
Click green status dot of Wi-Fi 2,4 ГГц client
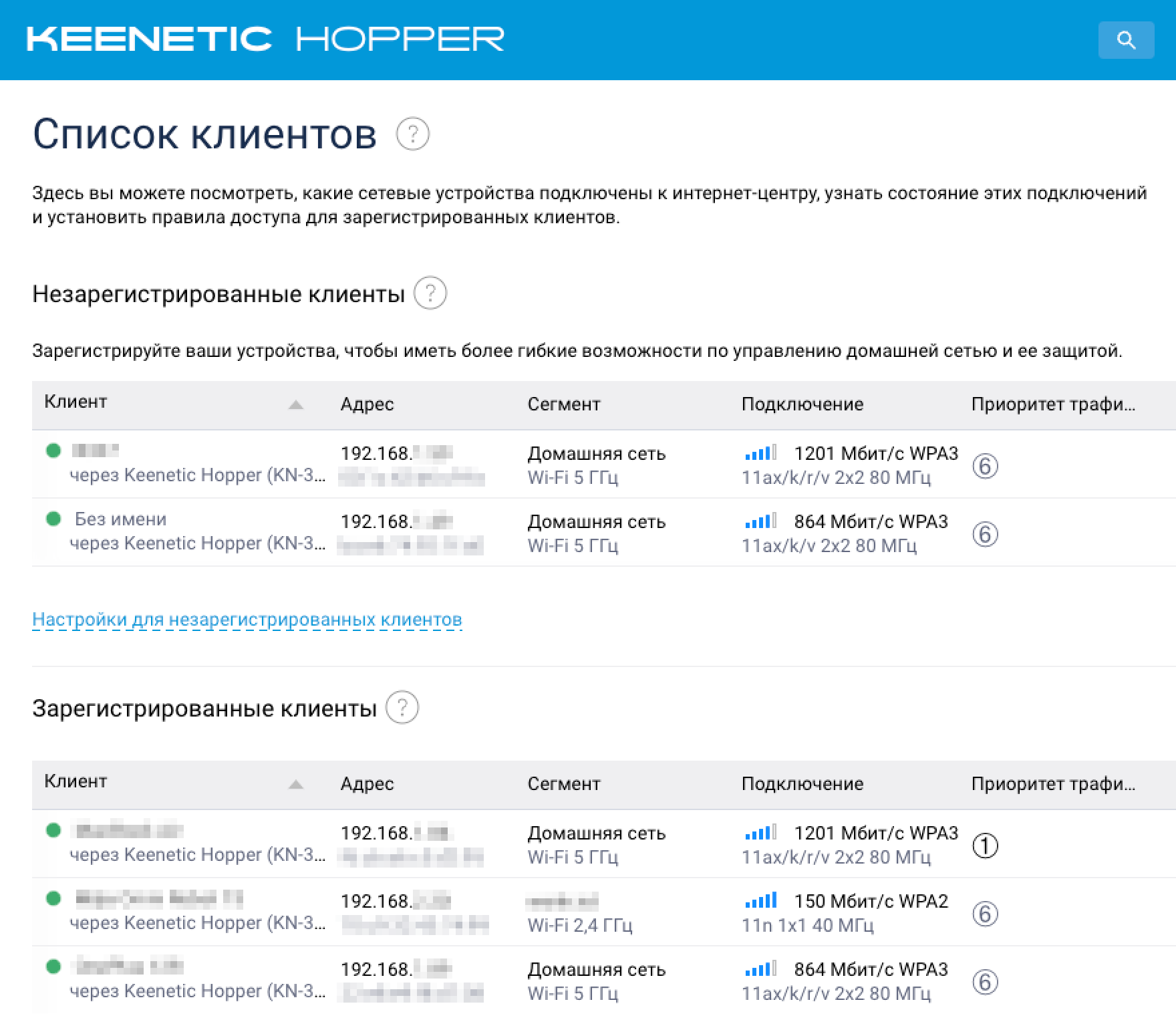(53, 898)
